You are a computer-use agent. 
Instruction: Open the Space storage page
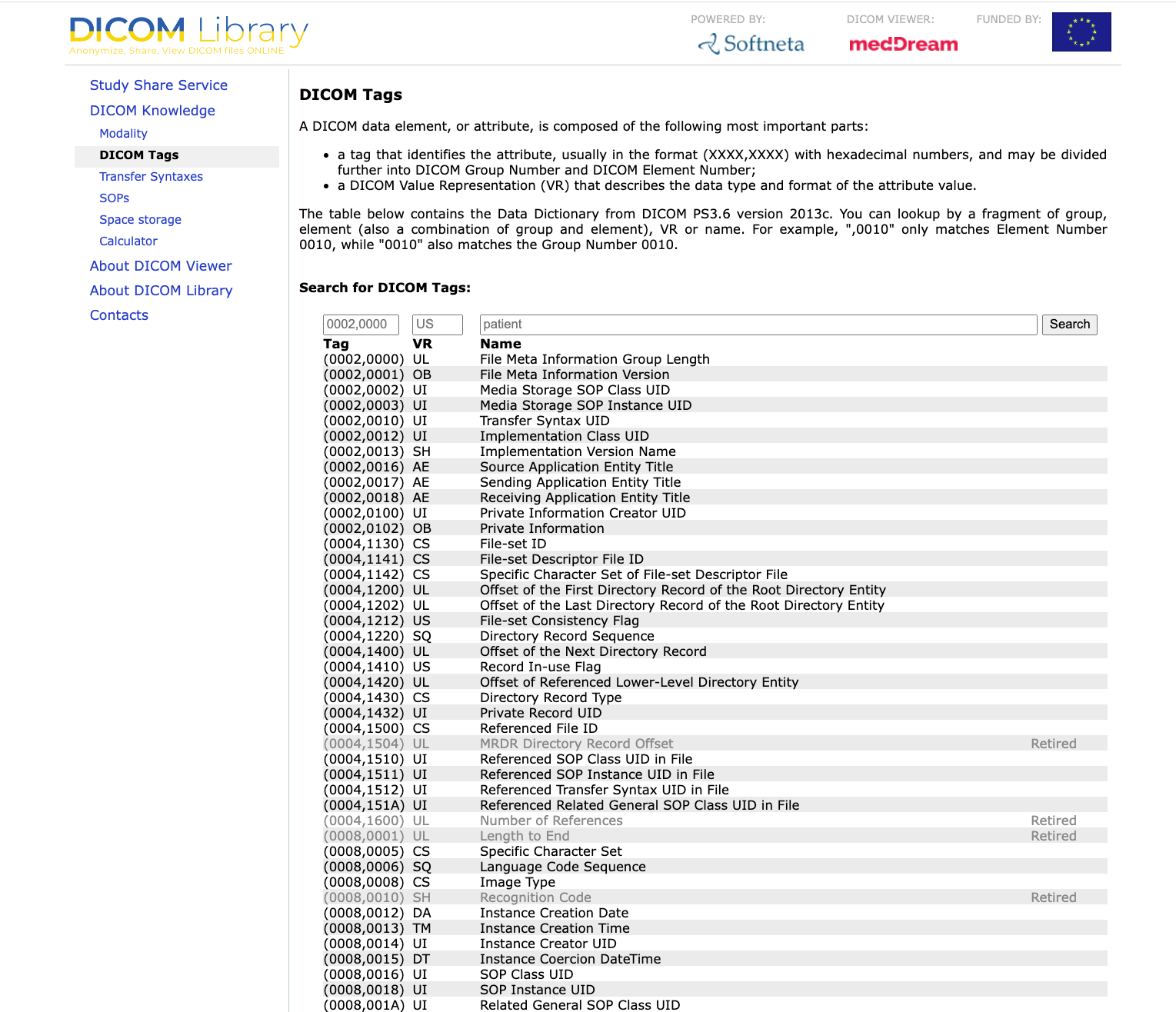point(140,220)
